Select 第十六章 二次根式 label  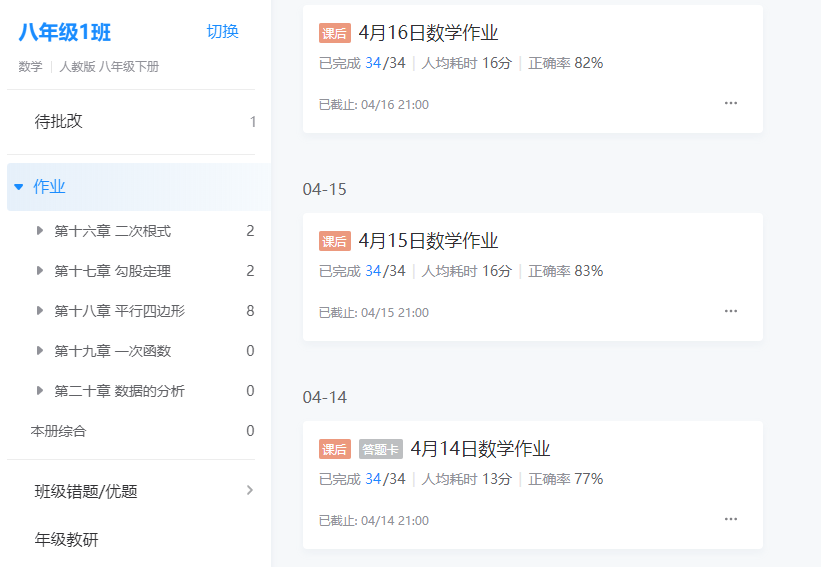113,231
